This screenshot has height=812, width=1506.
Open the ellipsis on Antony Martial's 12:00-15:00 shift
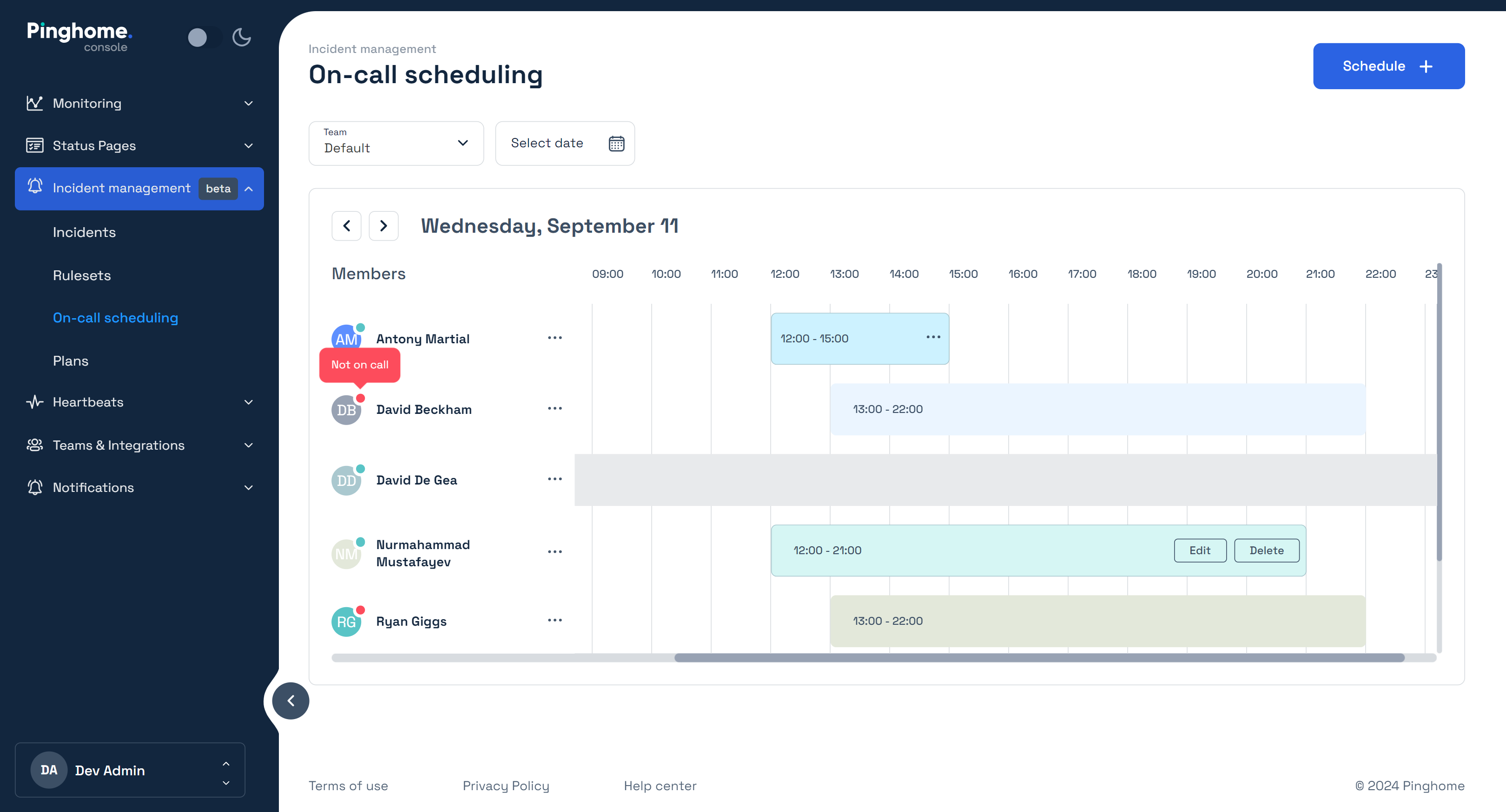pyautogui.click(x=933, y=337)
